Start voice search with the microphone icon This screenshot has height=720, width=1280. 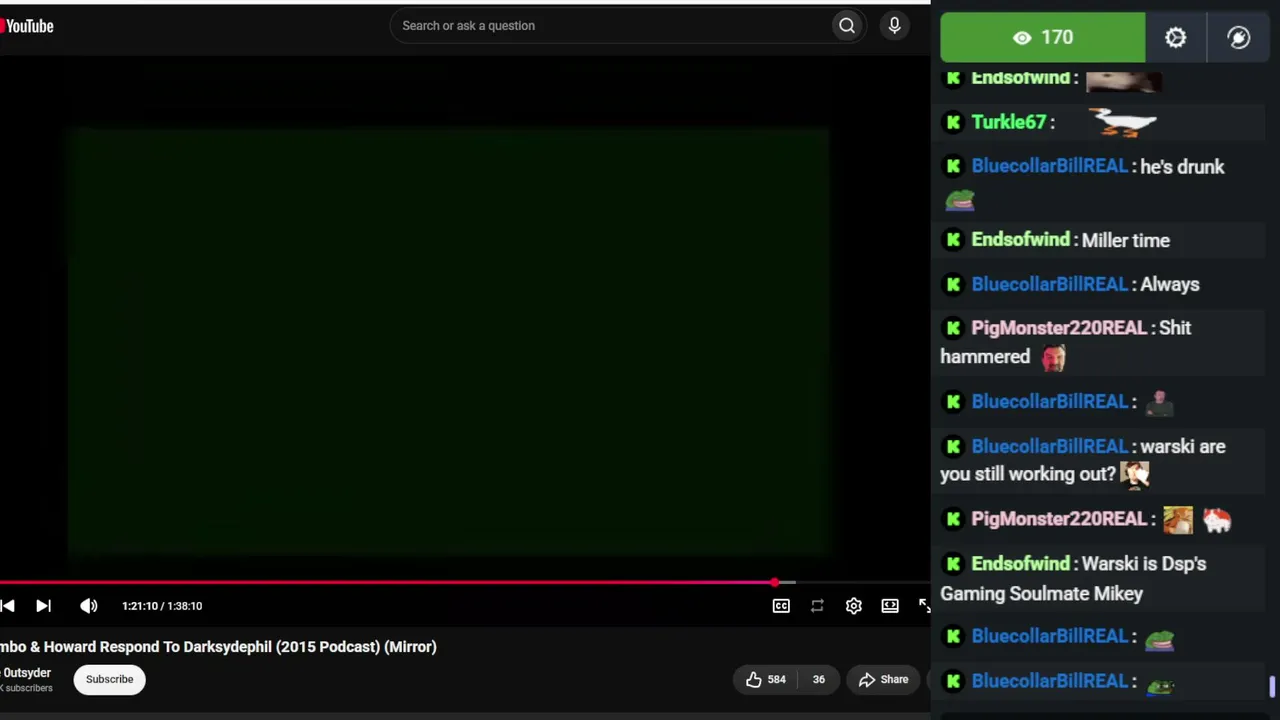[x=895, y=26]
